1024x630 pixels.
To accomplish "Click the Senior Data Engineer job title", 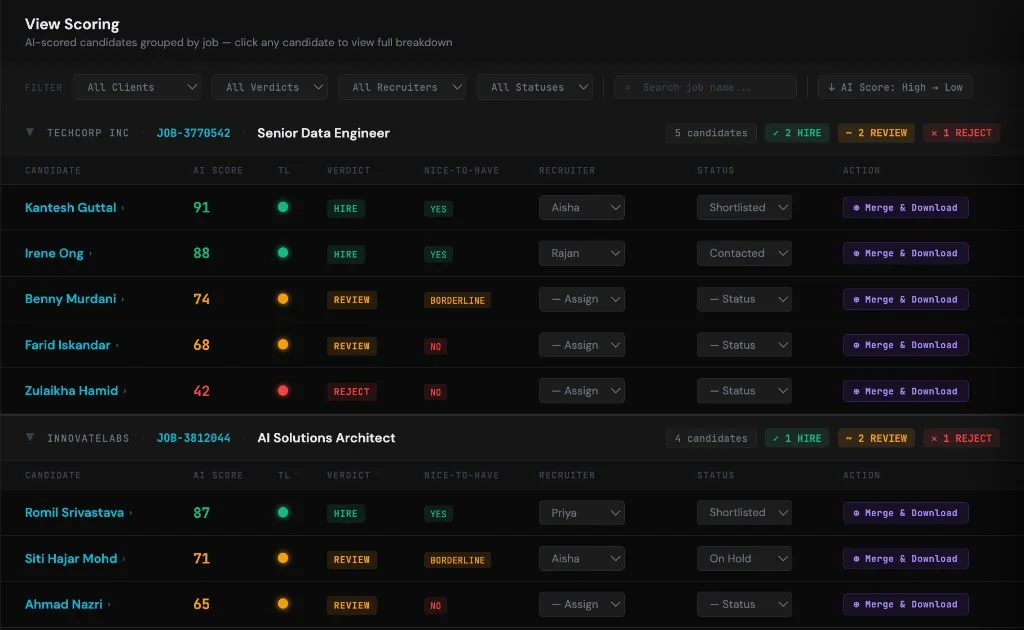I will pos(323,133).
